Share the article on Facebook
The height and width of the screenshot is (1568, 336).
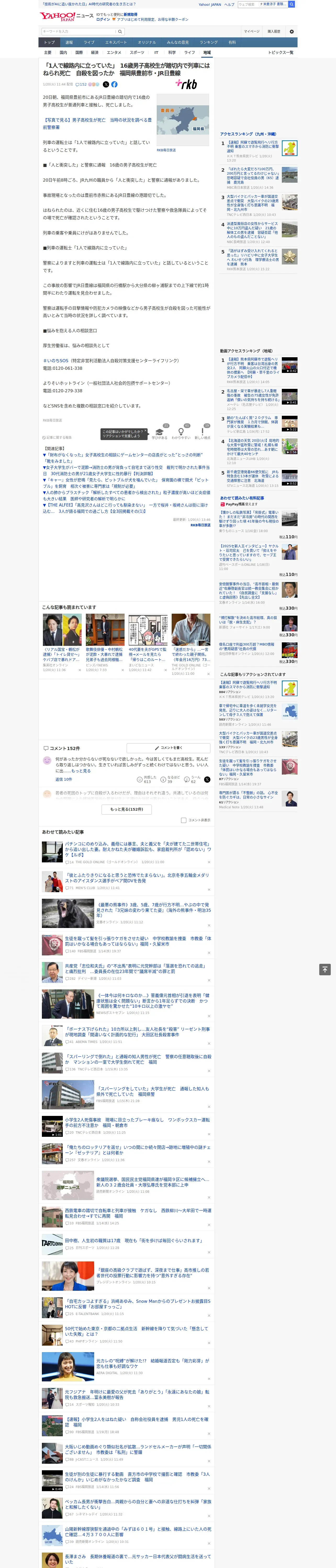tap(114, 85)
